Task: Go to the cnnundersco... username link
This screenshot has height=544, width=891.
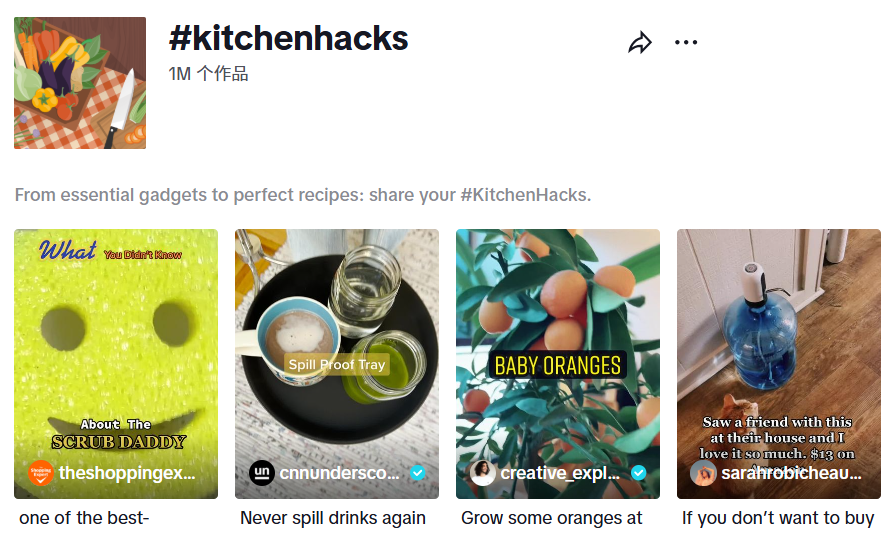Action: click(x=340, y=473)
